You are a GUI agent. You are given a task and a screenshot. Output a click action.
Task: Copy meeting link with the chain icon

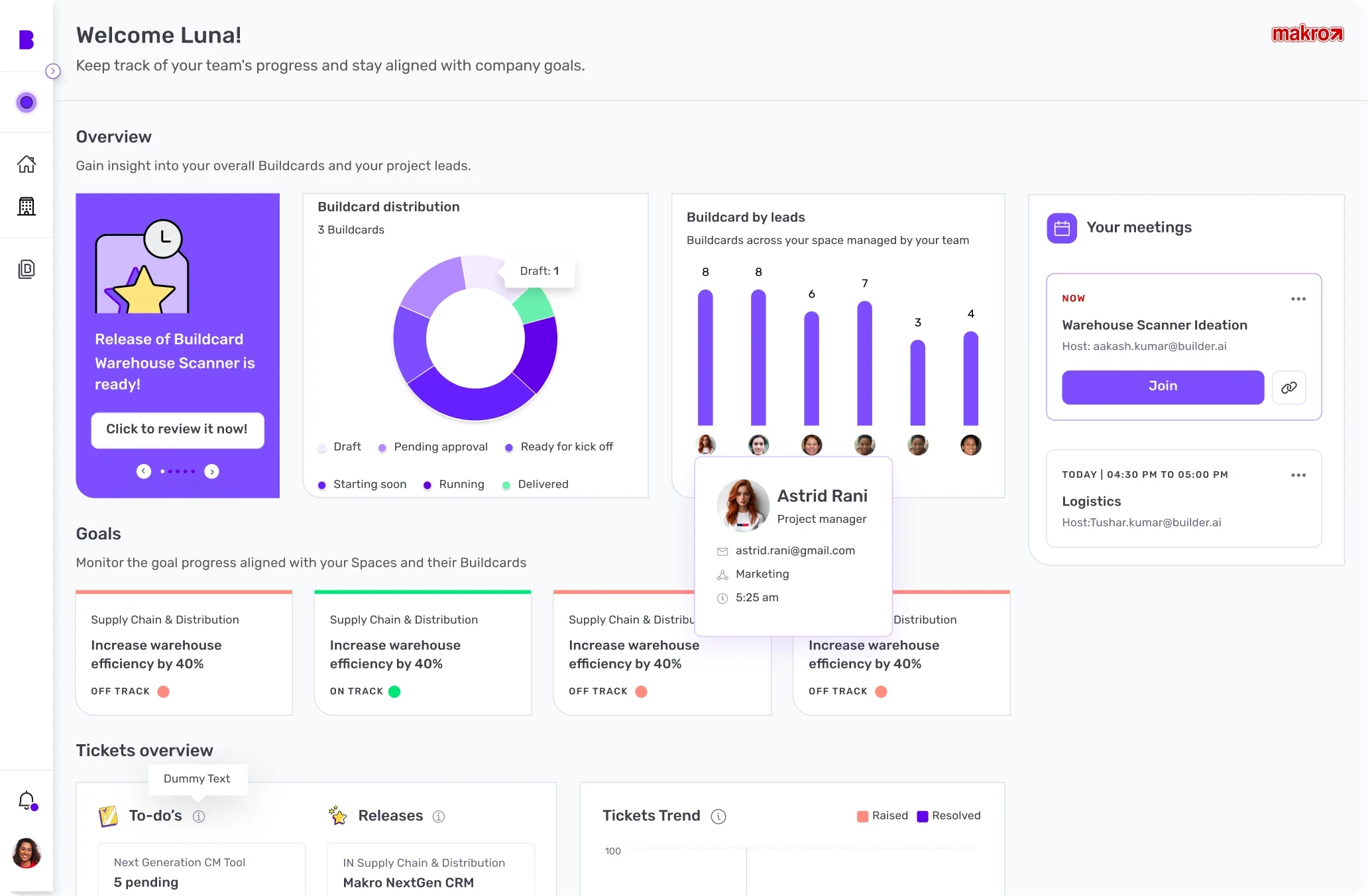pyautogui.click(x=1289, y=388)
